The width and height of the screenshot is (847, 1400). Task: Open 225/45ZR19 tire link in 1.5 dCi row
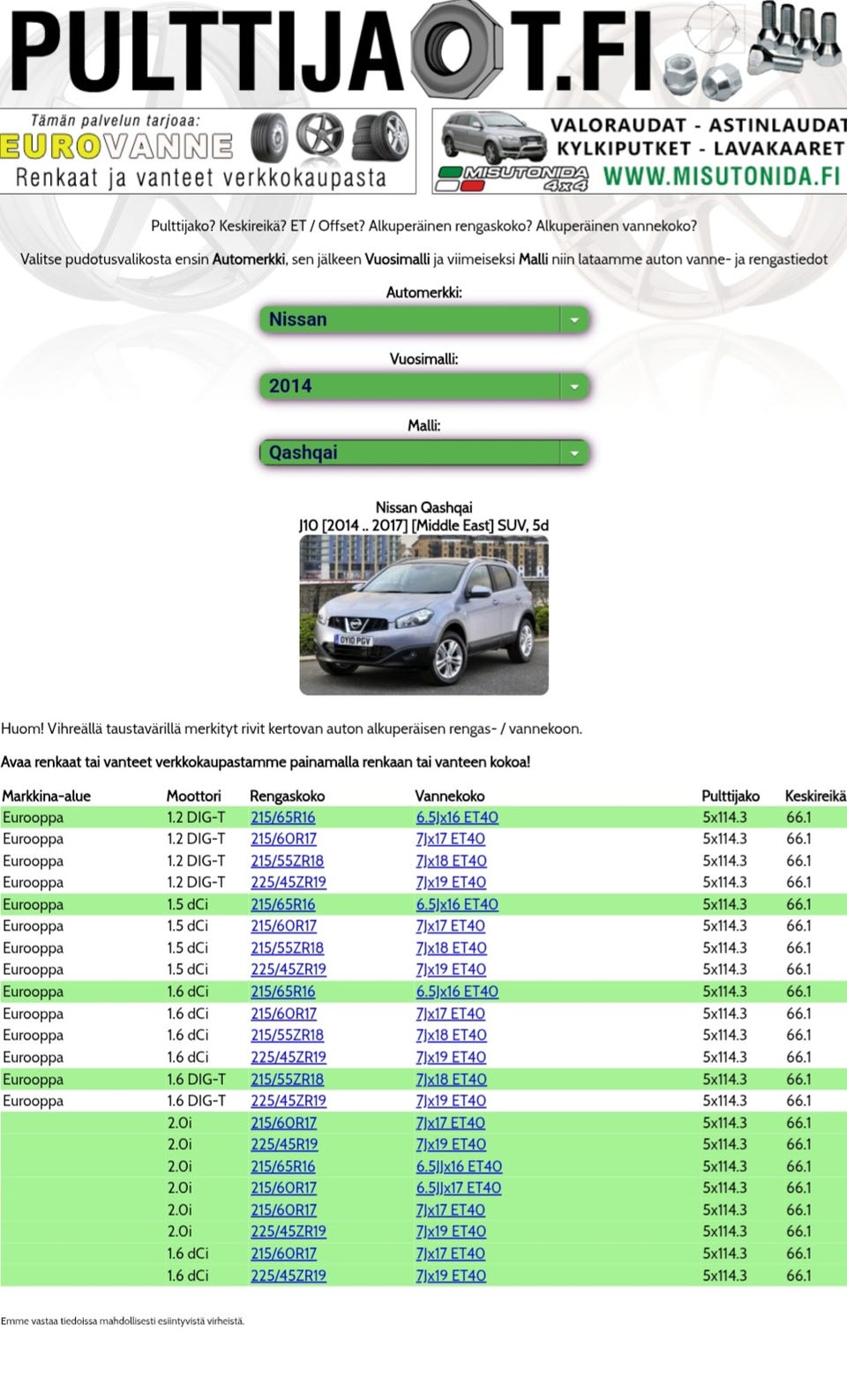point(289,970)
